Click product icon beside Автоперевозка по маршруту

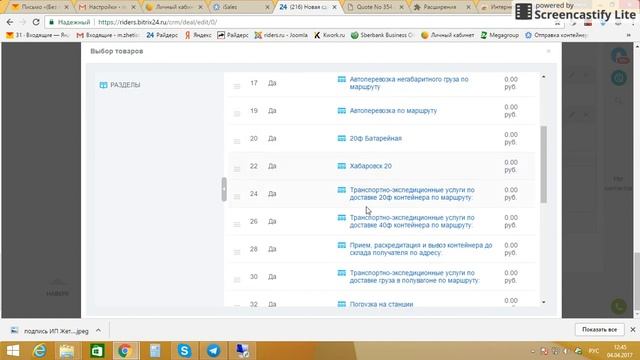pyautogui.click(x=342, y=111)
